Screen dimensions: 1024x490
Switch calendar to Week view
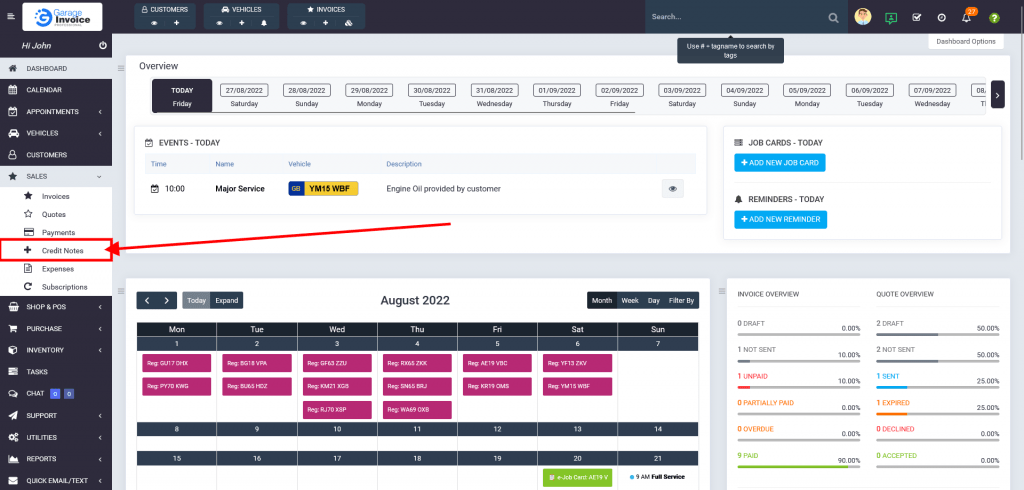point(630,300)
